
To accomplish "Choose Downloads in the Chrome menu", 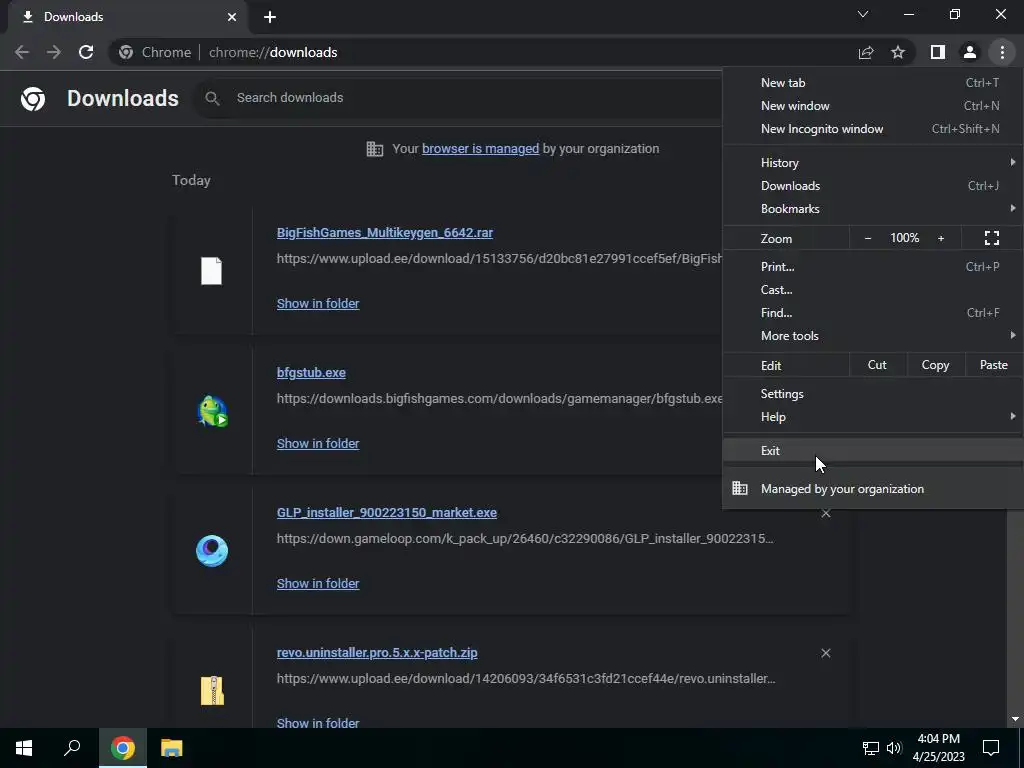I will [x=872, y=185].
